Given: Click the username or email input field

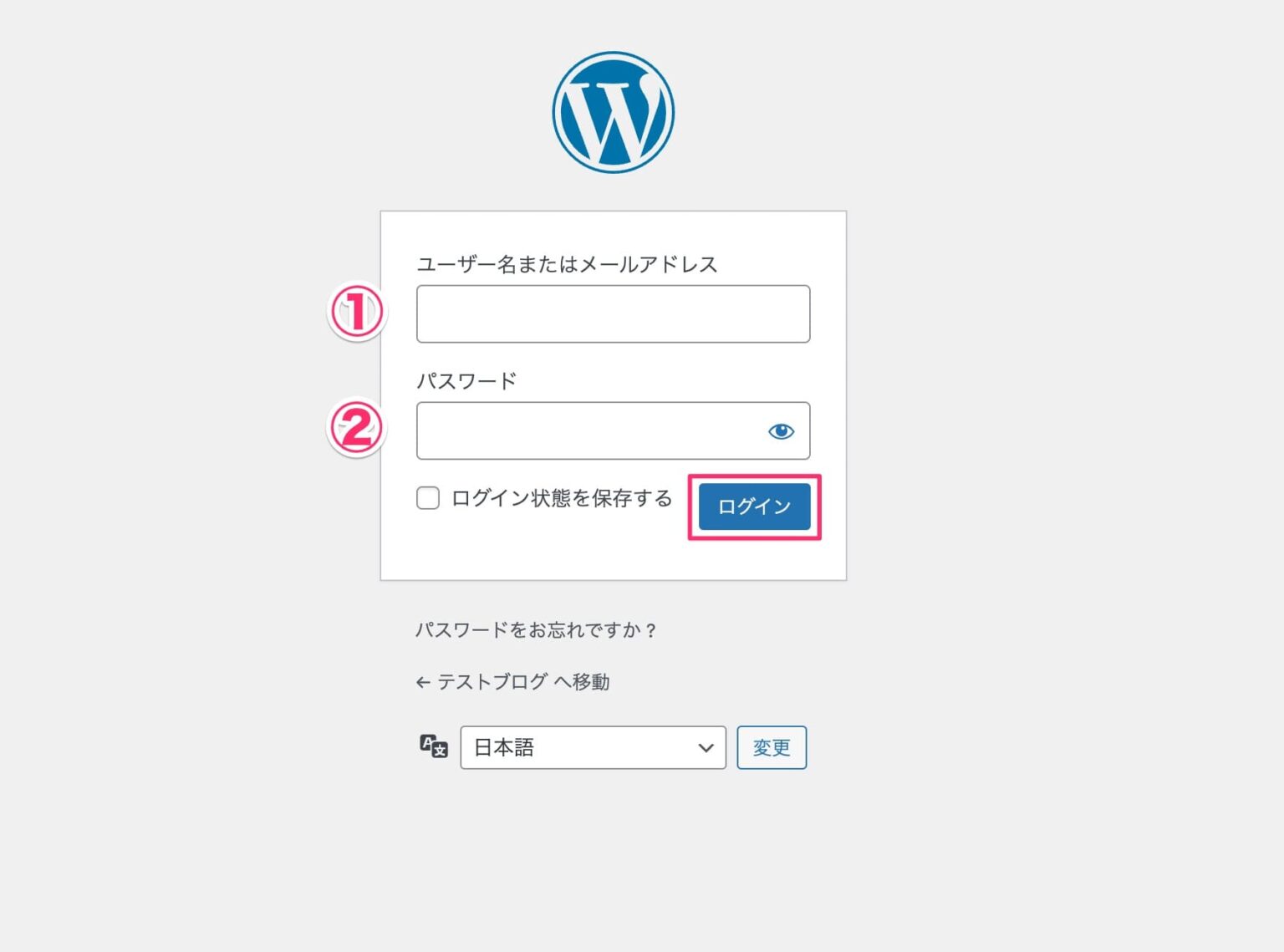Looking at the screenshot, I should (613, 313).
